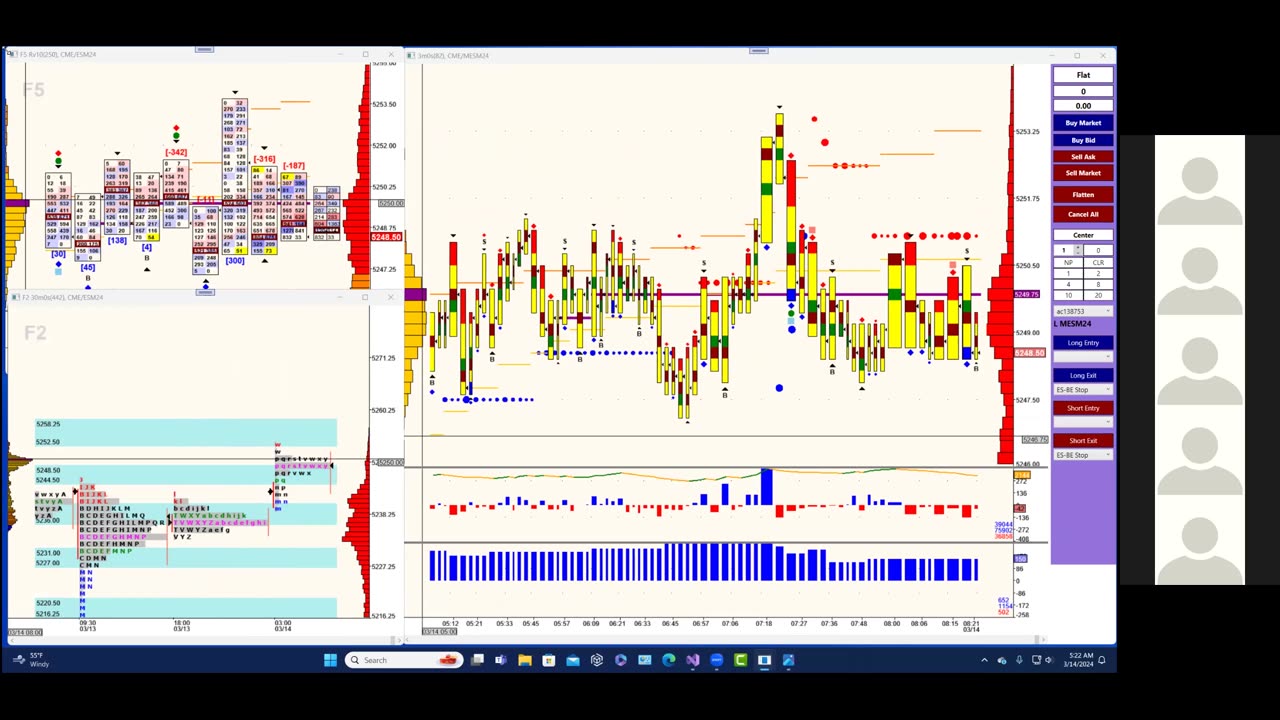Screen dimensions: 1280x720
Task: Click the 07:18 time label on main chart axis
Action: (x=764, y=624)
